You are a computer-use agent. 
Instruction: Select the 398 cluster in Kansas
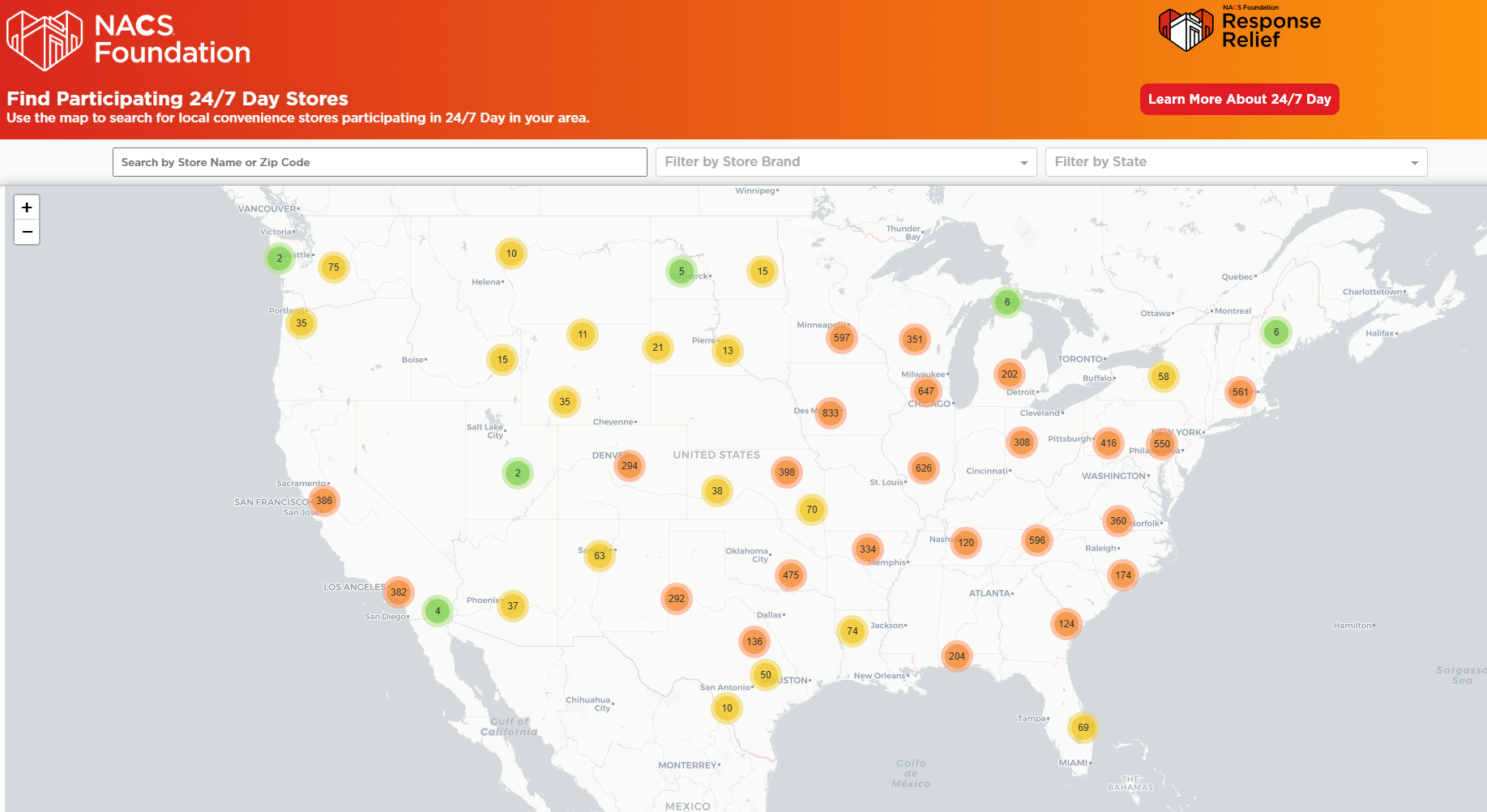pyautogui.click(x=787, y=472)
